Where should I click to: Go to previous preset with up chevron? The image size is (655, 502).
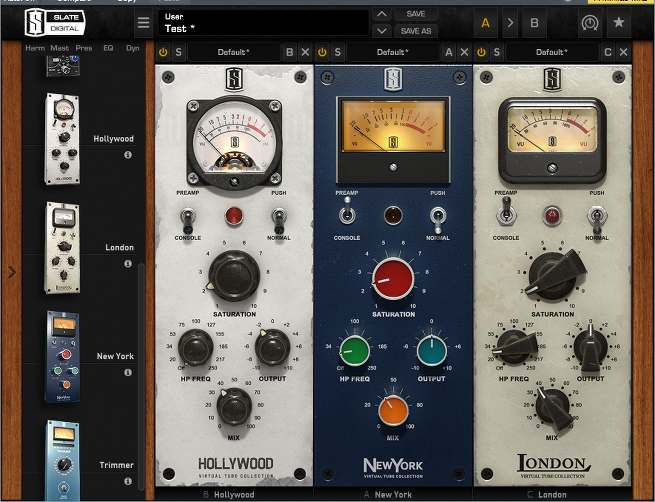[x=381, y=14]
